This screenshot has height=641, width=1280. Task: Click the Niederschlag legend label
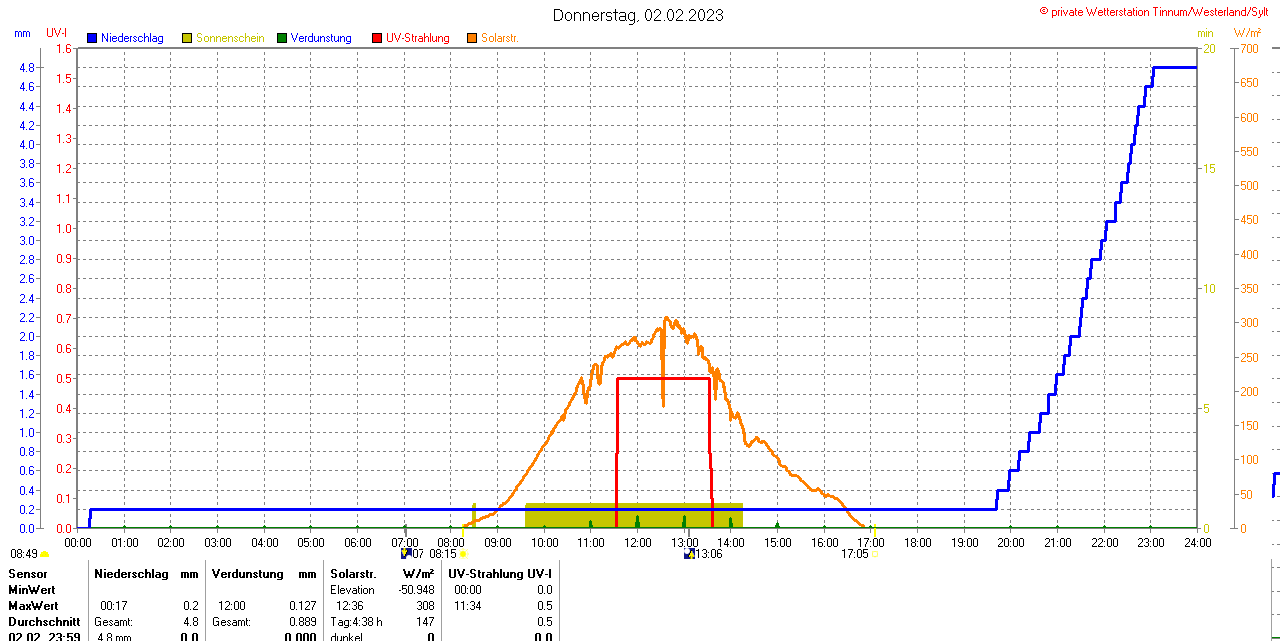coord(132,38)
